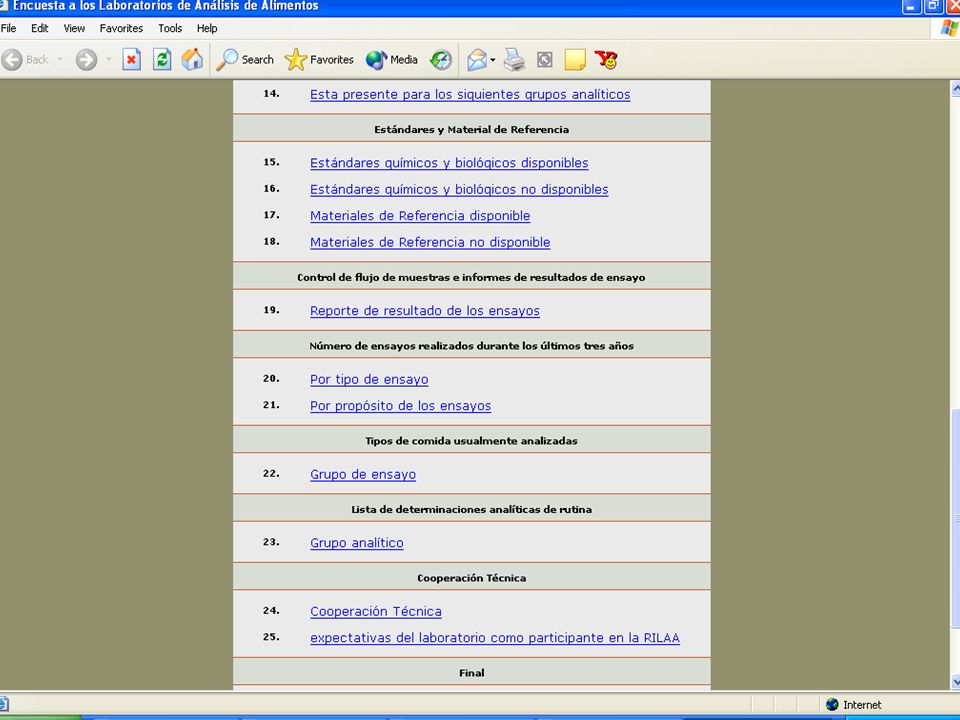Image resolution: width=960 pixels, height=720 pixels.
Task: Follow the Grupo analítico link
Action: pos(357,542)
